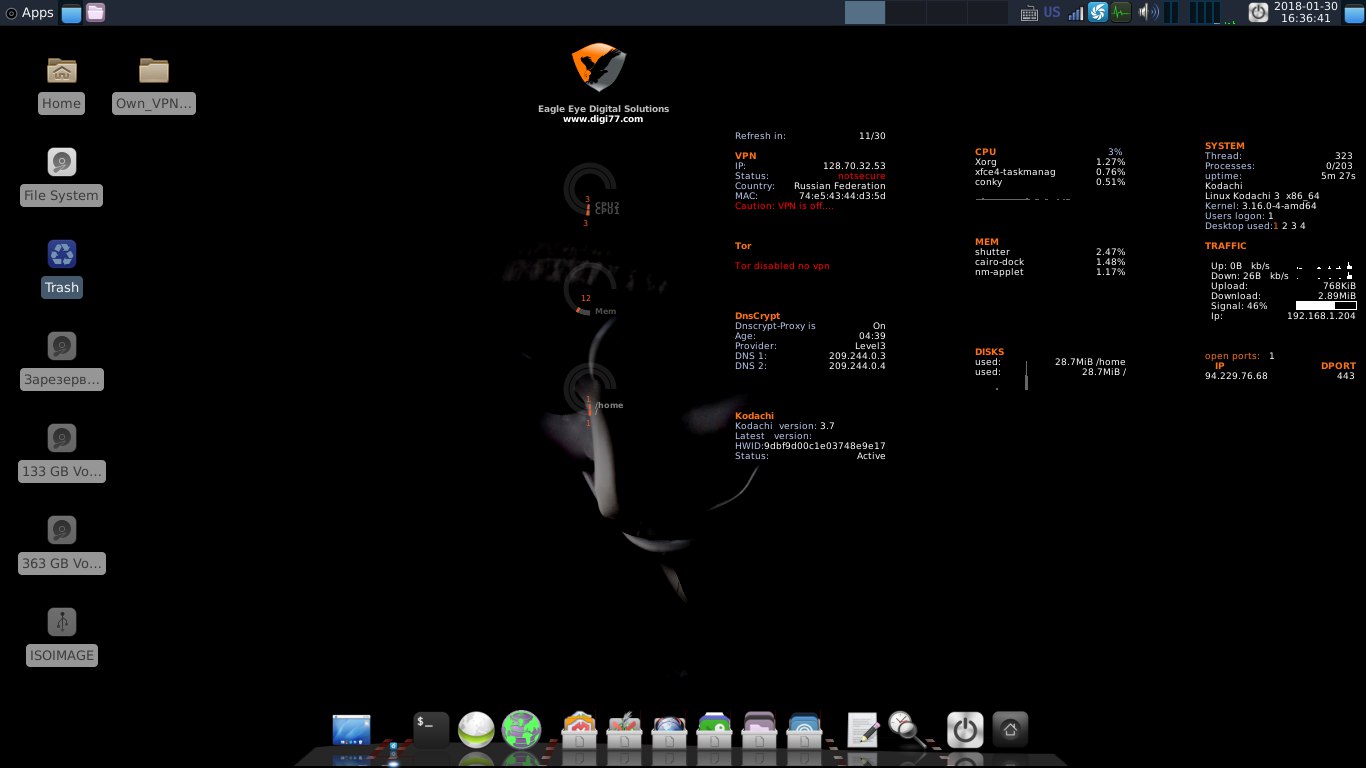The image size is (1366, 768).
Task: Switch to the first highlighted workspace
Action: 865,12
